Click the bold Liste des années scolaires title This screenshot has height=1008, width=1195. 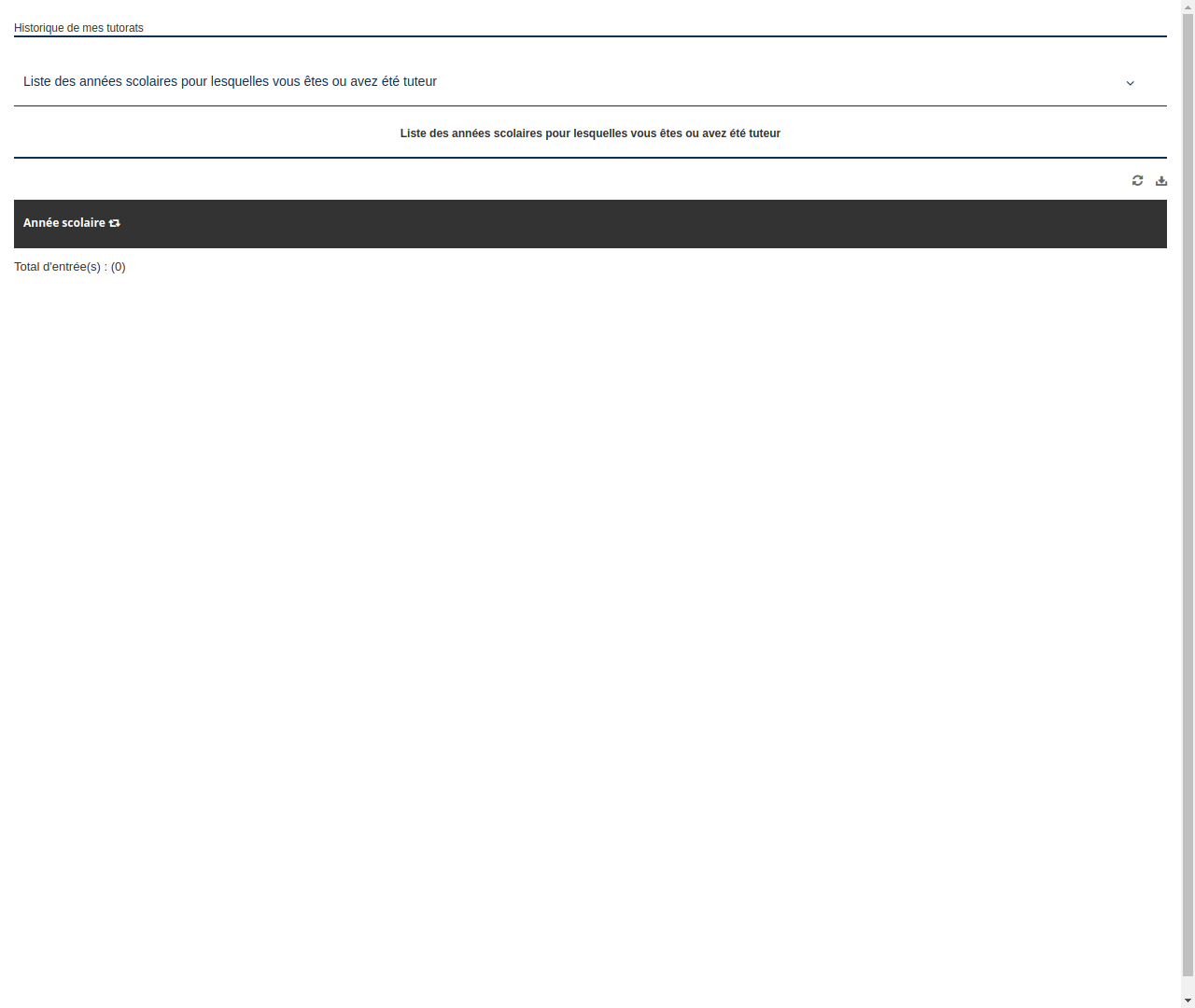(590, 133)
